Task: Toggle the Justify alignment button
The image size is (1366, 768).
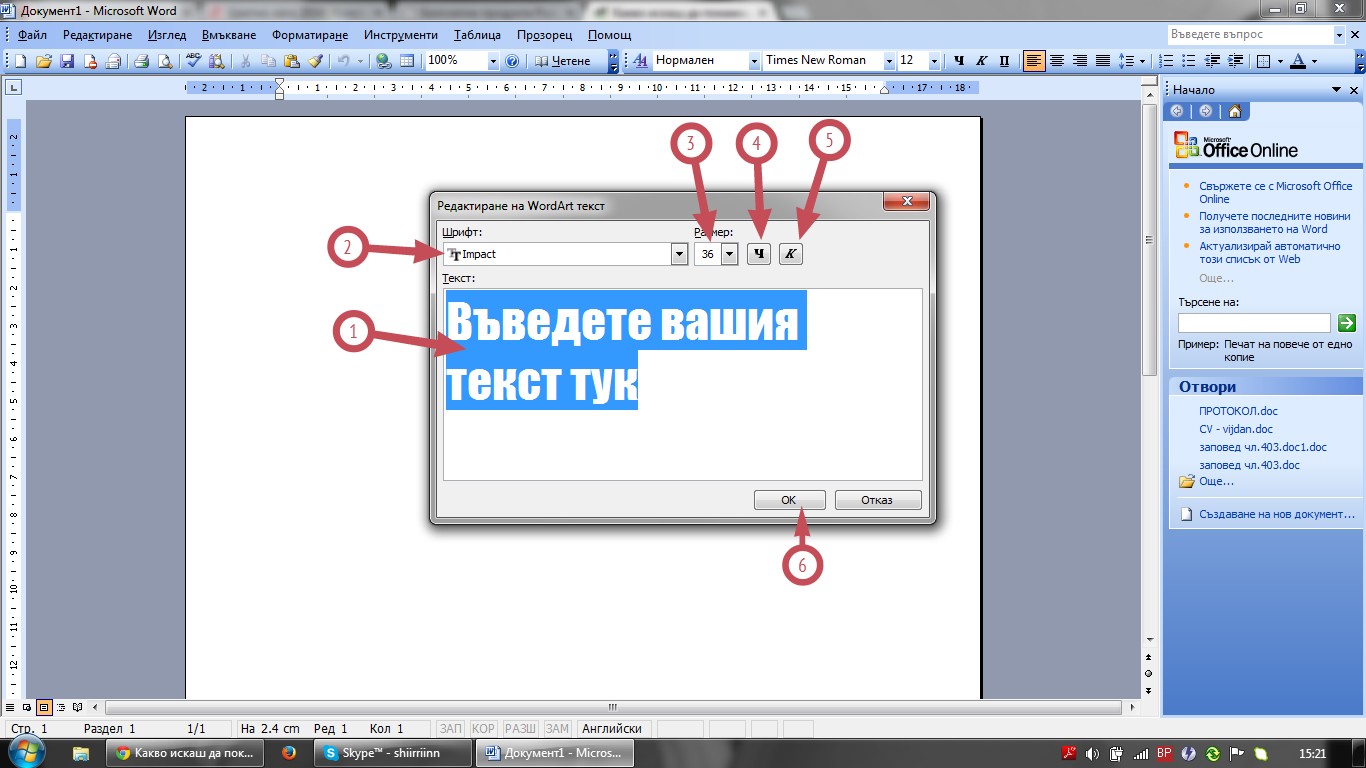Action: click(x=1103, y=61)
